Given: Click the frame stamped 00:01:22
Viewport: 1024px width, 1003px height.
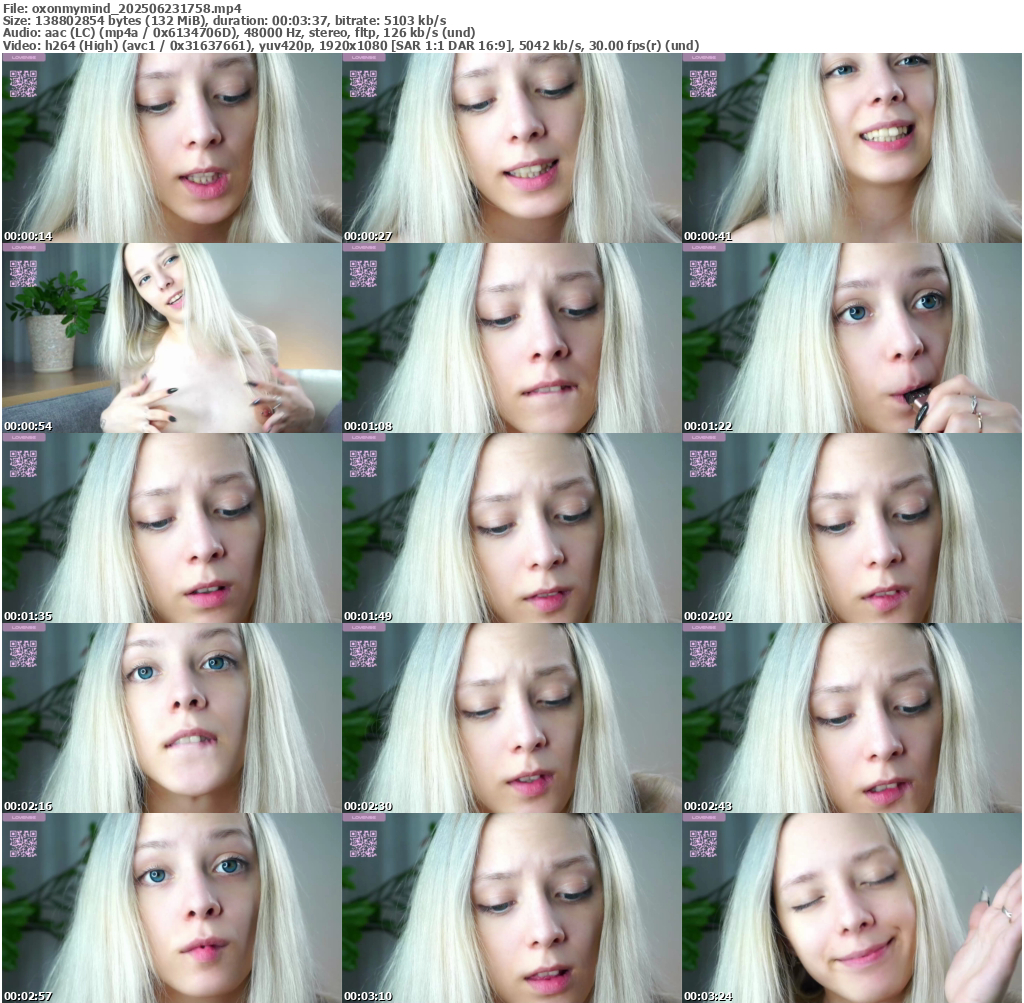Looking at the screenshot, I should (851, 337).
